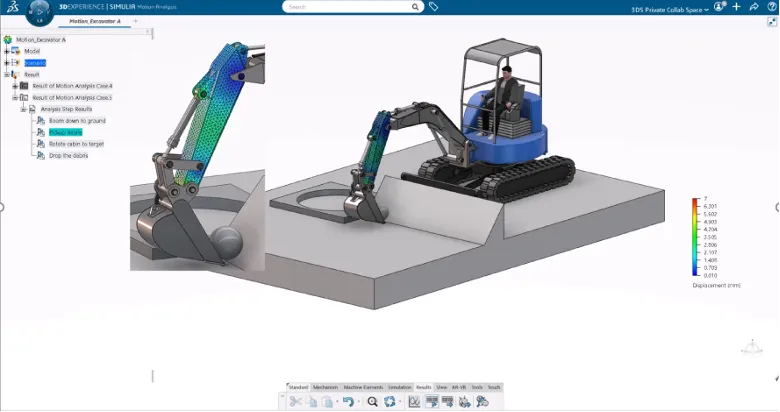Image resolution: width=780 pixels, height=412 pixels.
Task: Click the Cut scissors icon
Action: (x=296, y=401)
